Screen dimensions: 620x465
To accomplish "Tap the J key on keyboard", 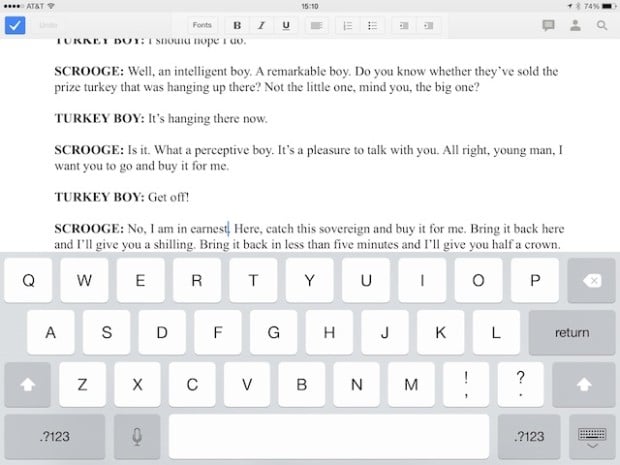I will click(385, 333).
